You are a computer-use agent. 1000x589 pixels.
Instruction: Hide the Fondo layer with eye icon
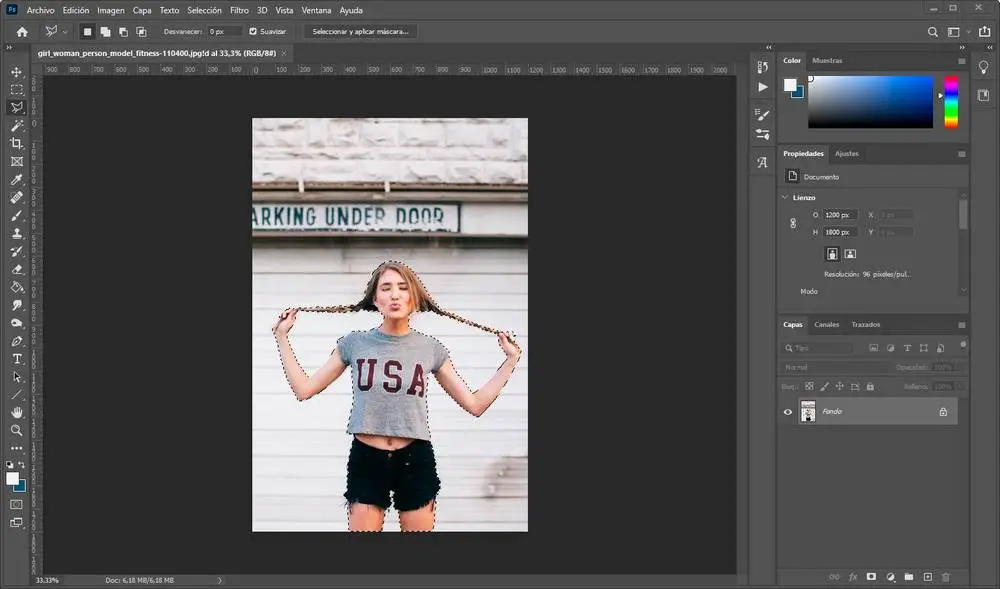coord(788,412)
